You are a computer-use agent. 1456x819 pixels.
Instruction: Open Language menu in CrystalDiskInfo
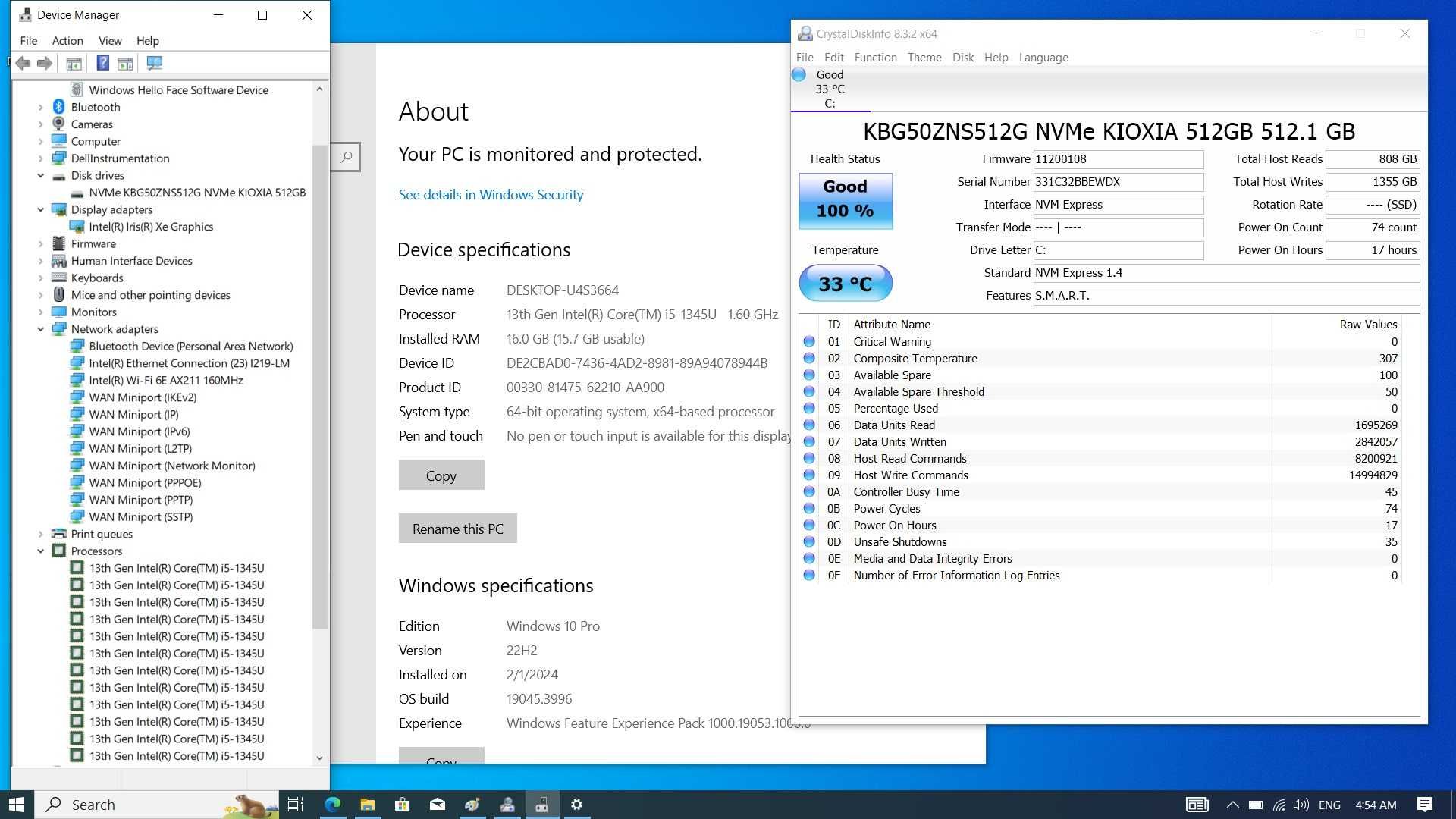click(x=1043, y=58)
